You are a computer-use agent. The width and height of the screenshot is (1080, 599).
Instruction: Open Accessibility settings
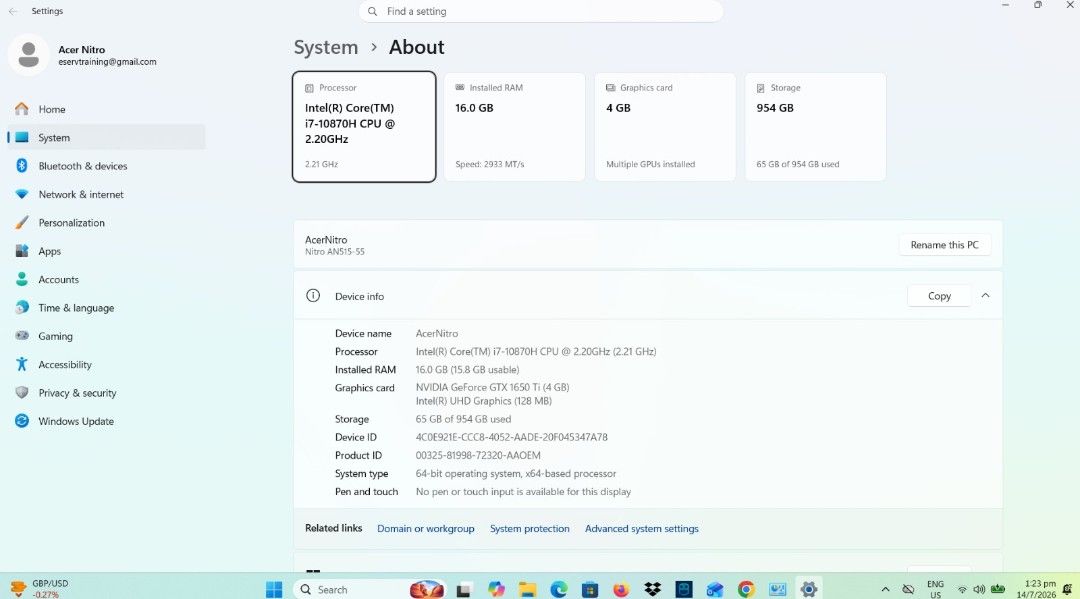(107, 364)
